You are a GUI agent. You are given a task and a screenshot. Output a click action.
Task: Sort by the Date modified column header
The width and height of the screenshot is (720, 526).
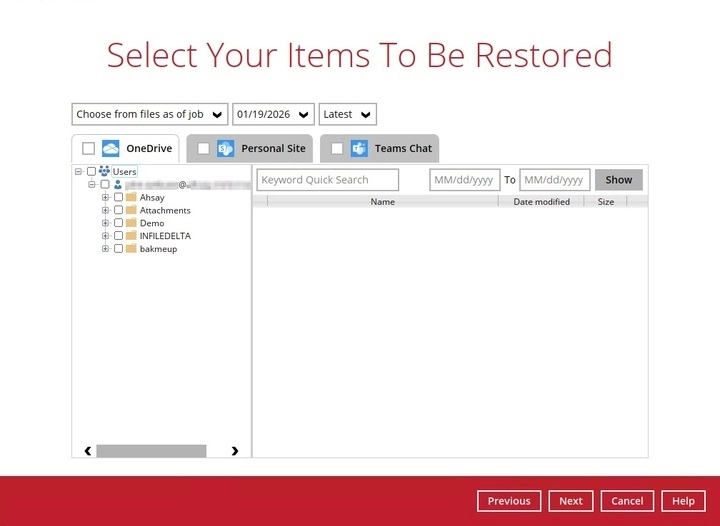541,201
